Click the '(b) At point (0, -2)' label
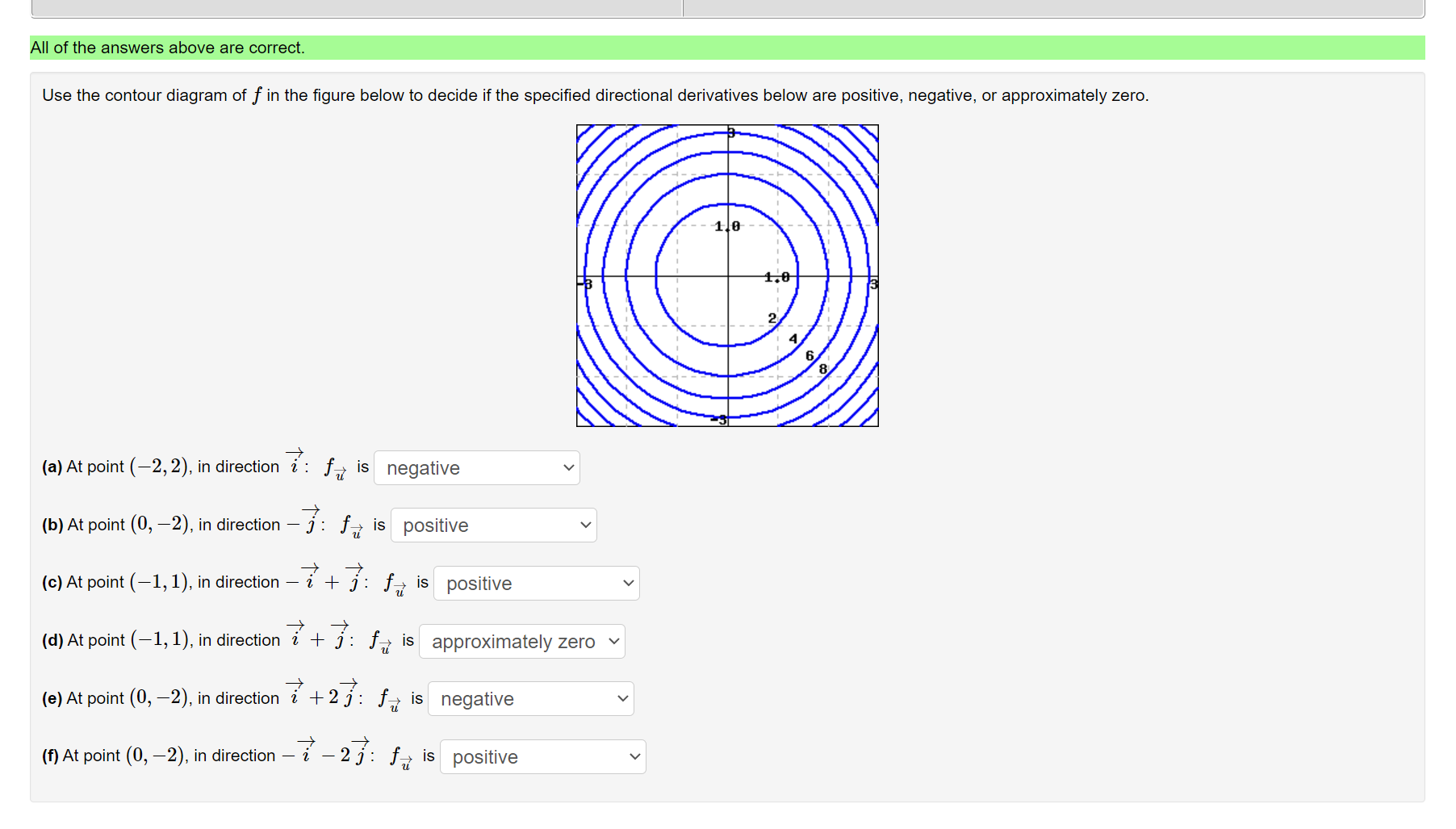Image resolution: width=1456 pixels, height=829 pixels. pos(117,525)
